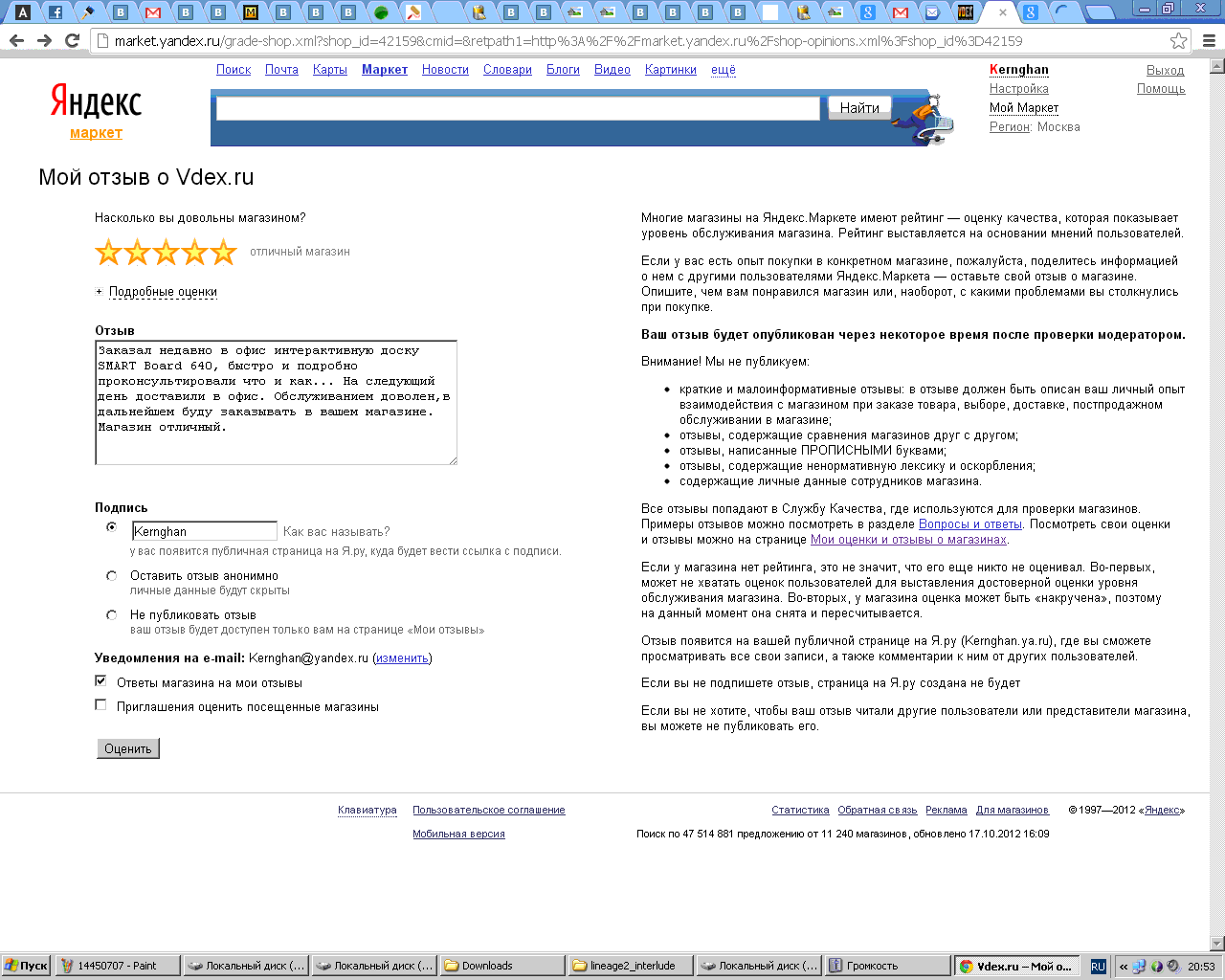
Task: Submit the review with 'Оценить' button
Action: pyautogui.click(x=128, y=748)
